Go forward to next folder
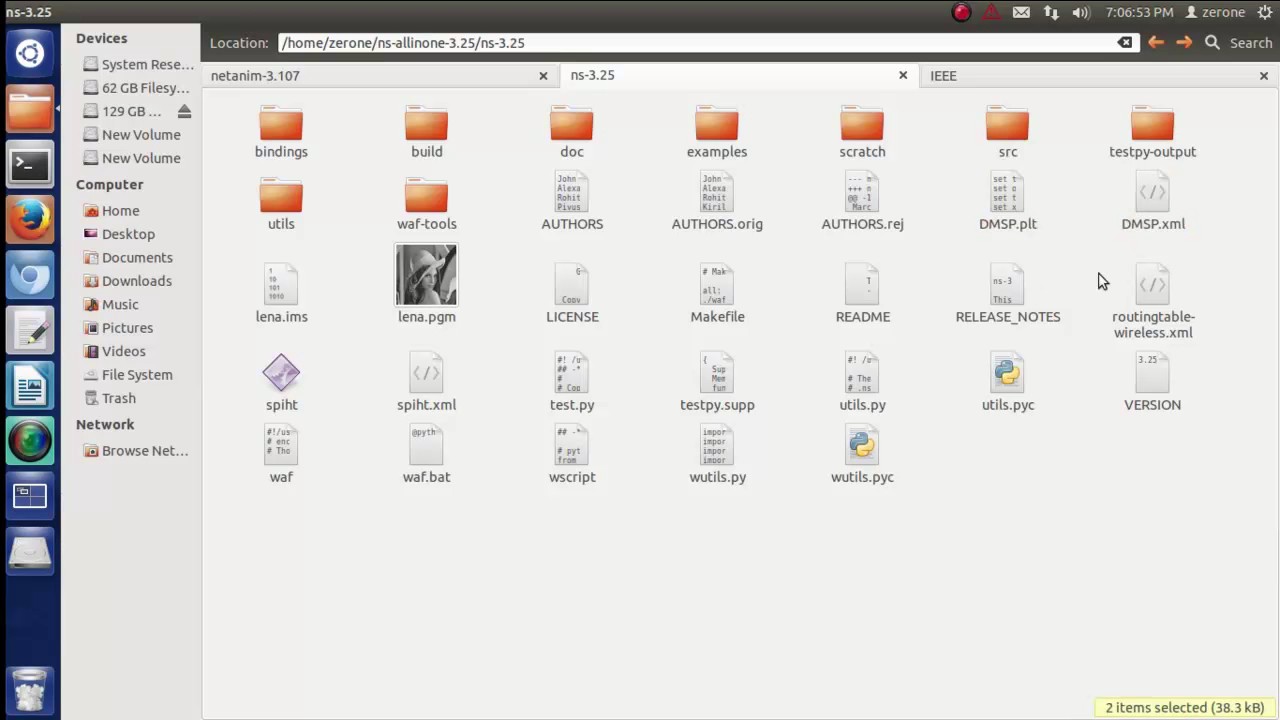Viewport: 1280px width, 720px height. (1184, 42)
